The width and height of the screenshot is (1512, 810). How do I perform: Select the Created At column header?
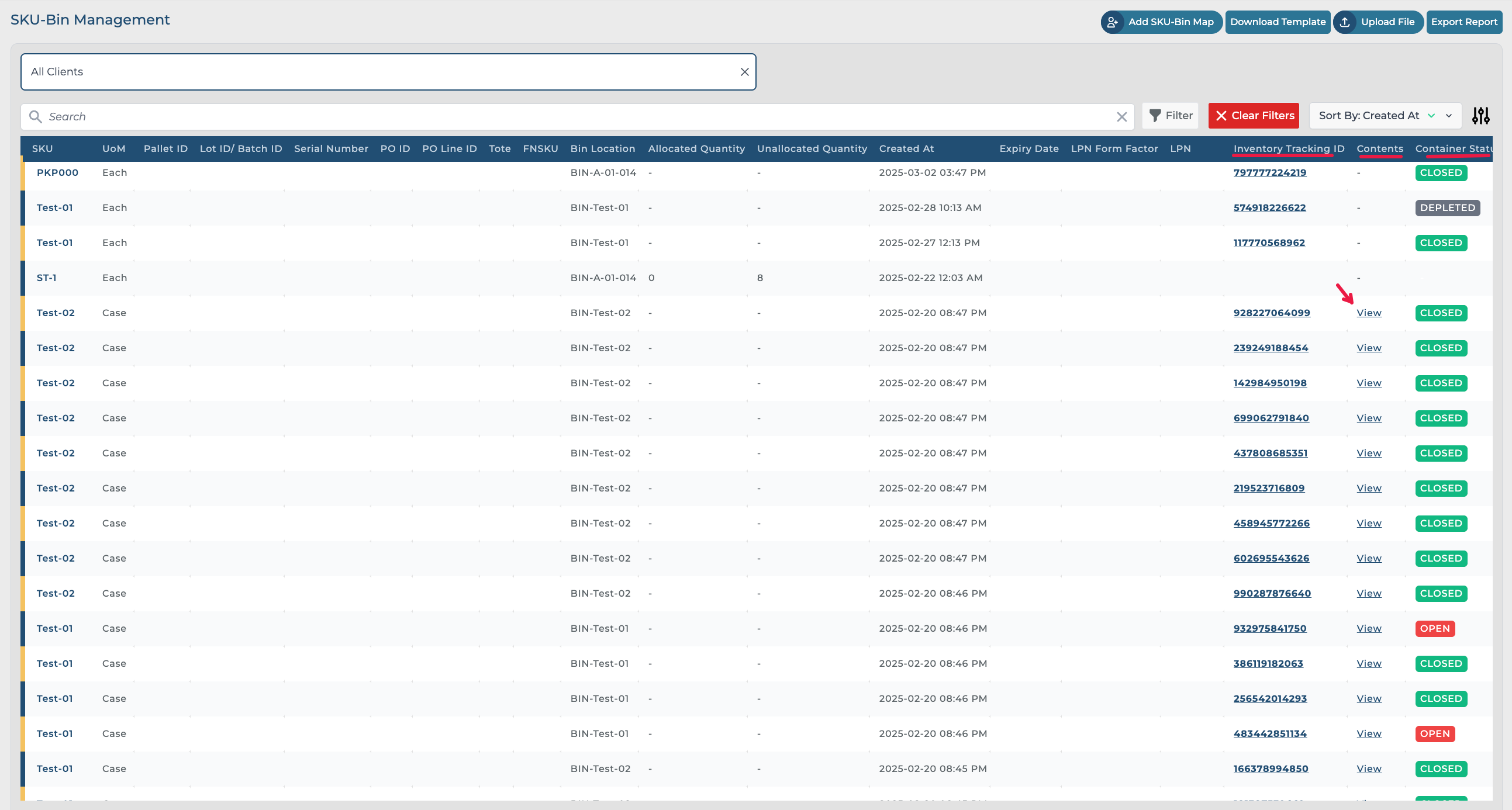[906, 148]
